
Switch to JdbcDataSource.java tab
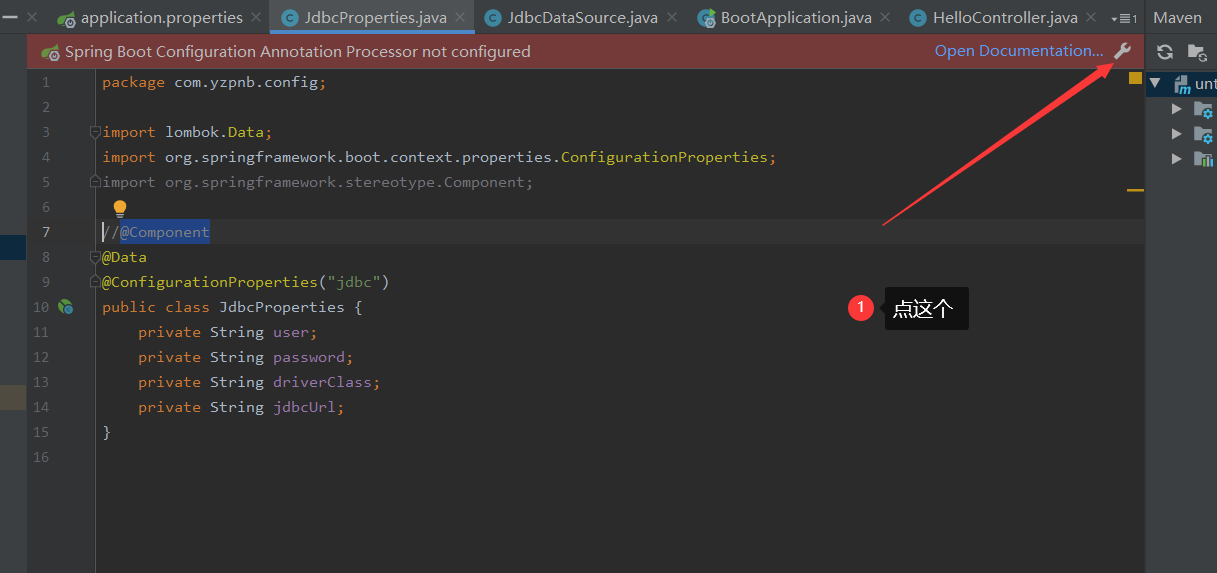(x=583, y=18)
